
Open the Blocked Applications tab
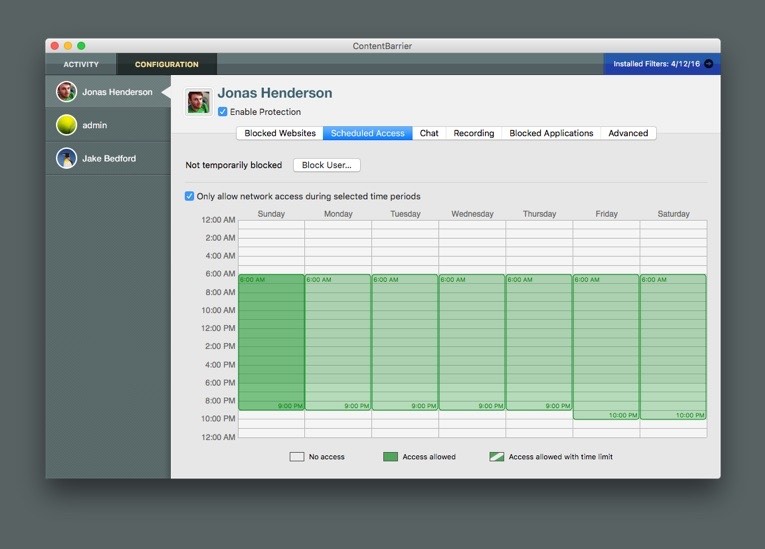point(551,133)
